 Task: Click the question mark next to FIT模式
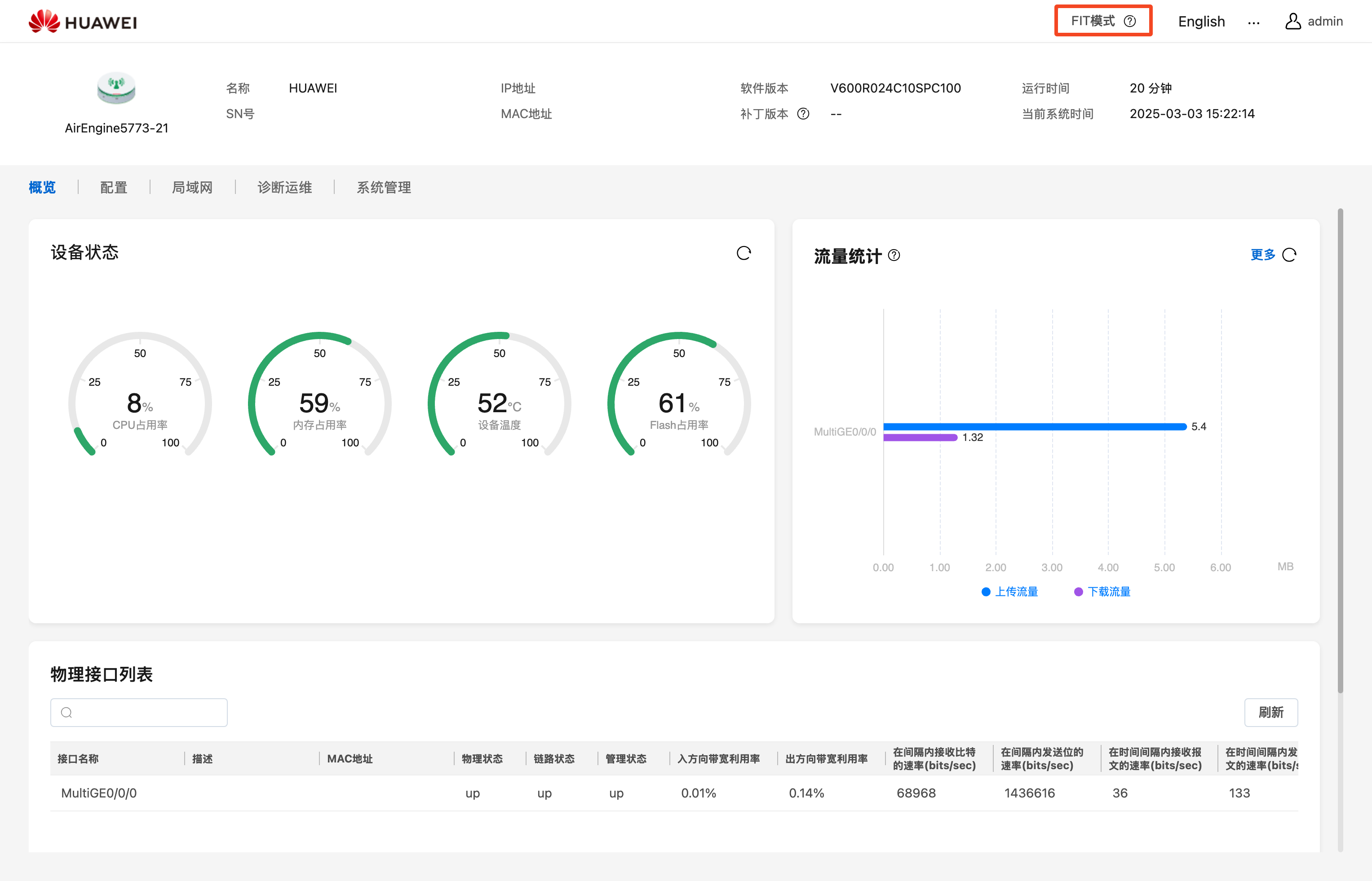click(1130, 21)
